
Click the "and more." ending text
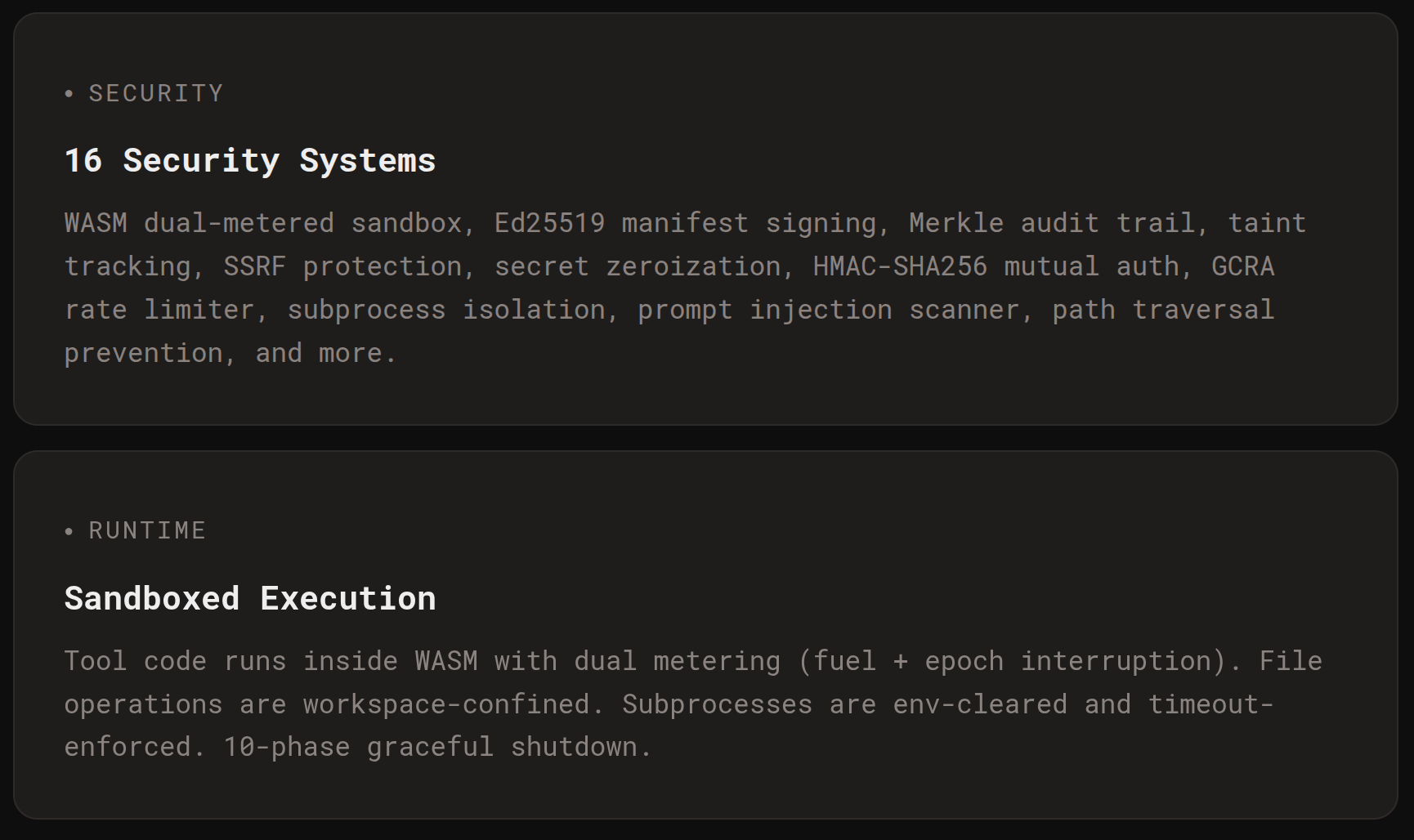(326, 353)
